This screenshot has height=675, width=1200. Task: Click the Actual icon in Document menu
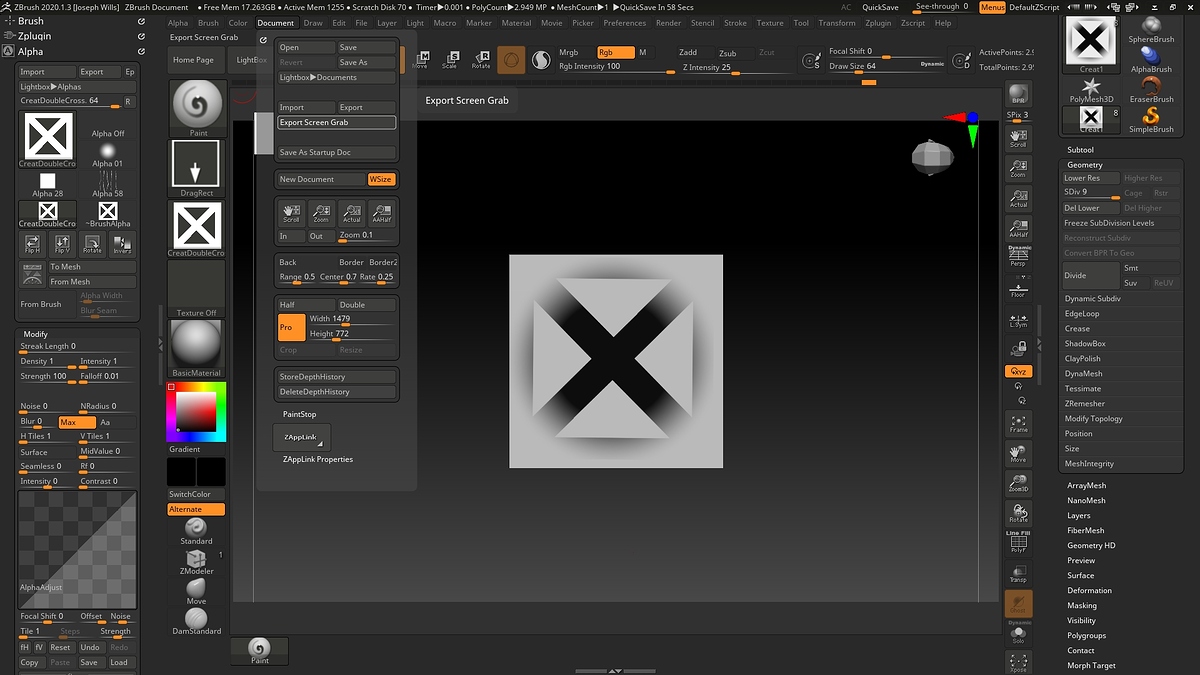(x=351, y=212)
